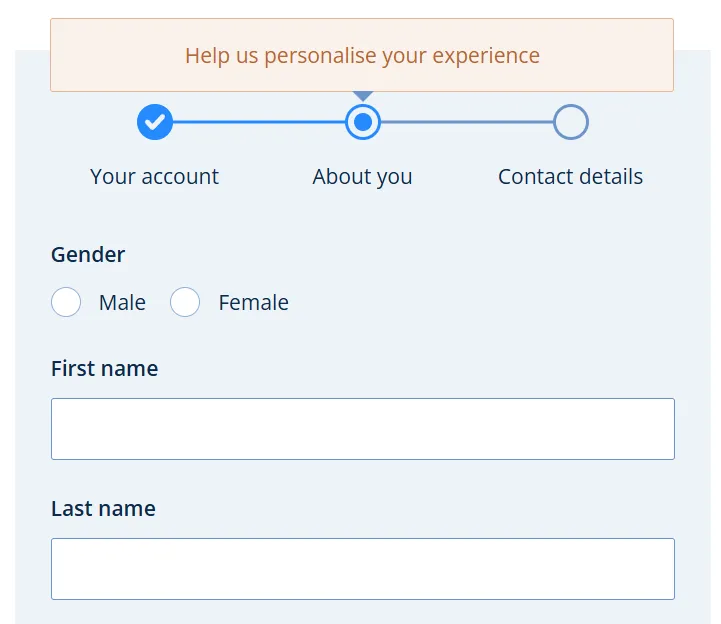This screenshot has height=624, width=721.
Task: Go to the Your account step label
Action: pyautogui.click(x=154, y=177)
